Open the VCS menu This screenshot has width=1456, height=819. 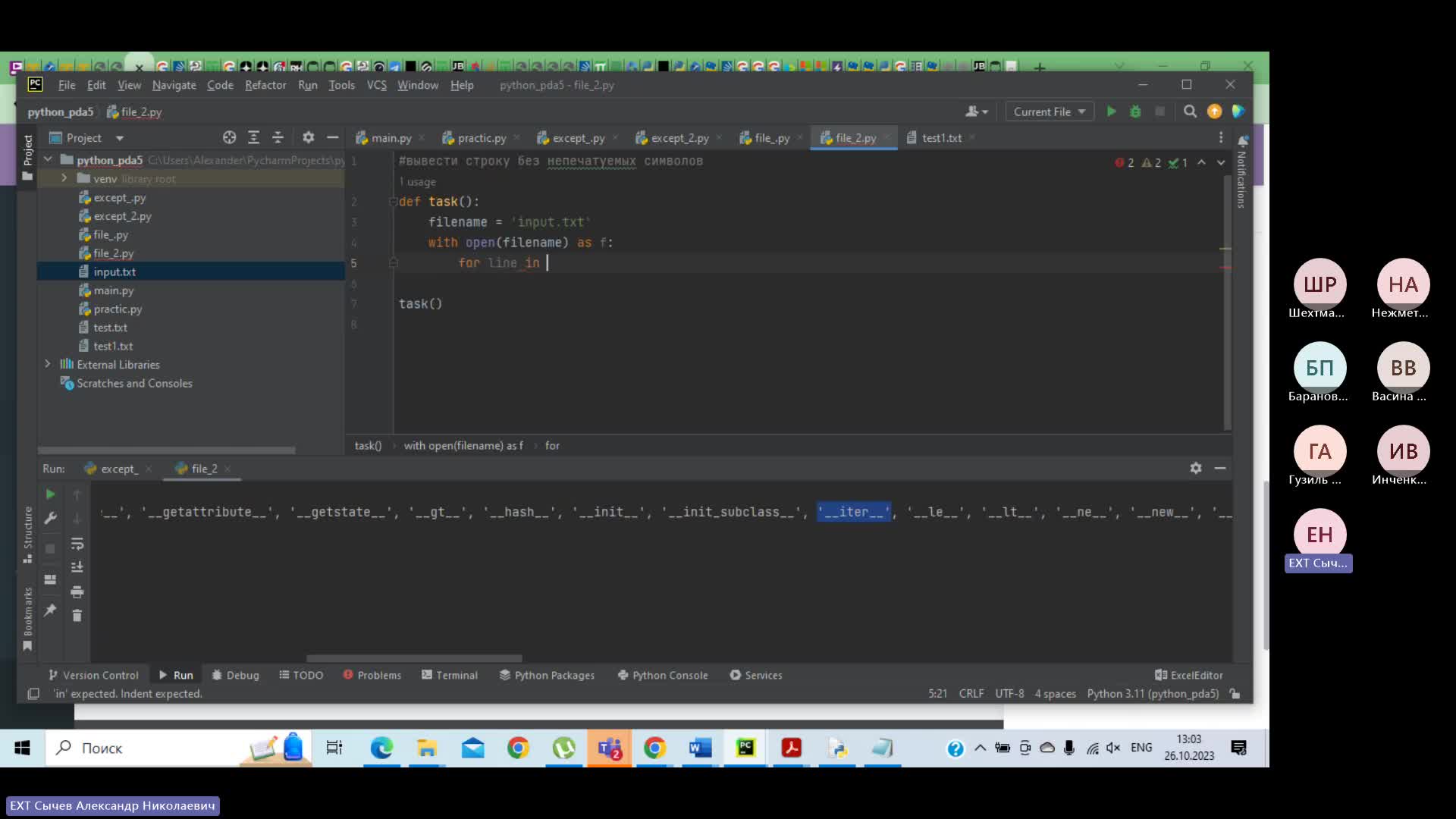tap(377, 85)
